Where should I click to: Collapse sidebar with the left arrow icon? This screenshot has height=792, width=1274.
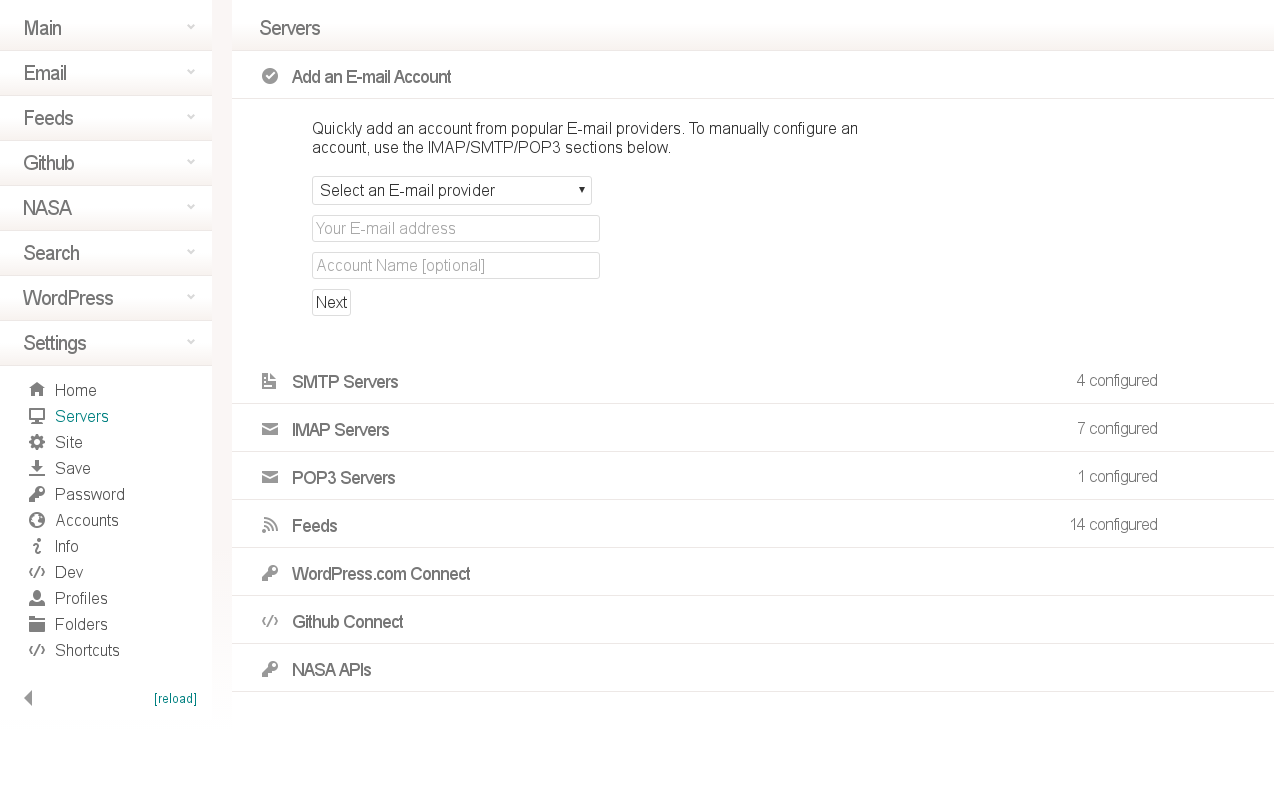pos(28,698)
